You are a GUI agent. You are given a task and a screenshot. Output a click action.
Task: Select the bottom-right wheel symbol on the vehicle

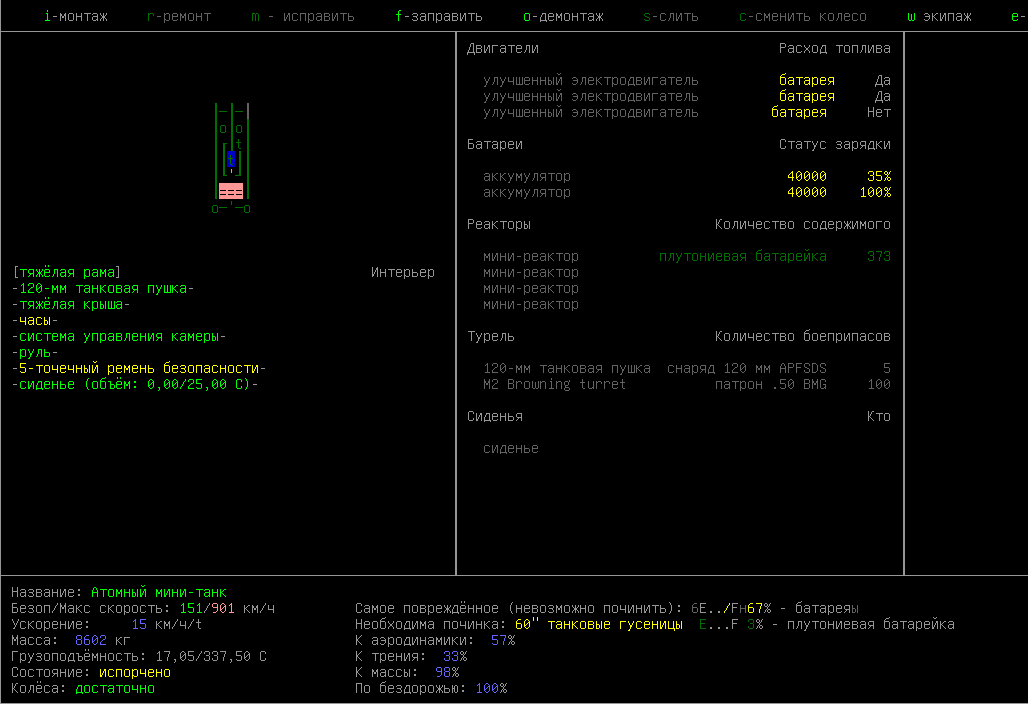247,209
